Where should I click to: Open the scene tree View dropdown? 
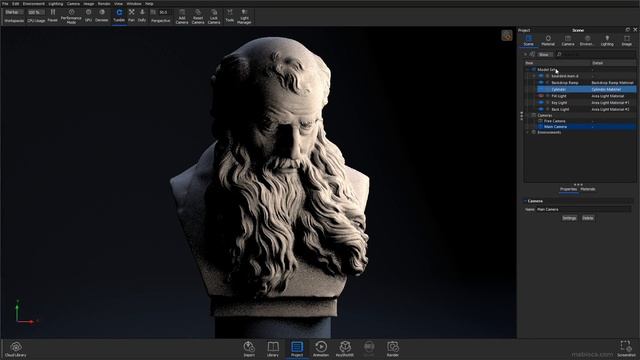pos(544,54)
